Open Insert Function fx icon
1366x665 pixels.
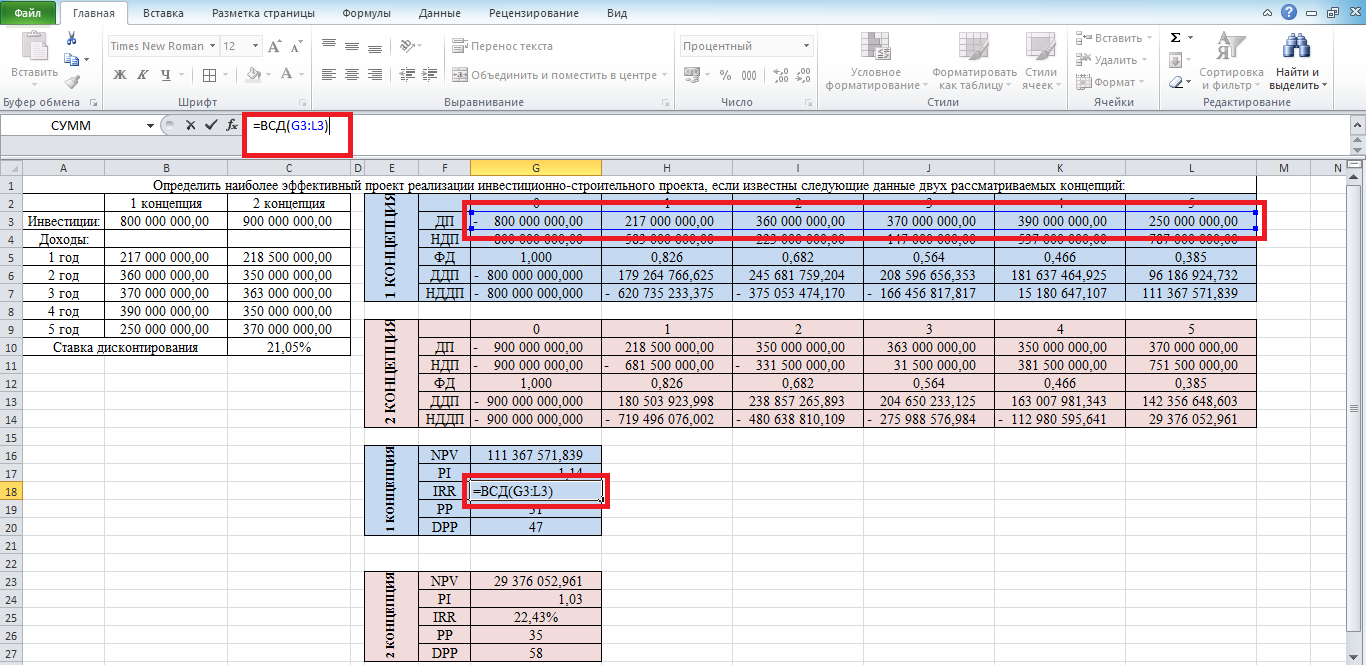pos(232,125)
